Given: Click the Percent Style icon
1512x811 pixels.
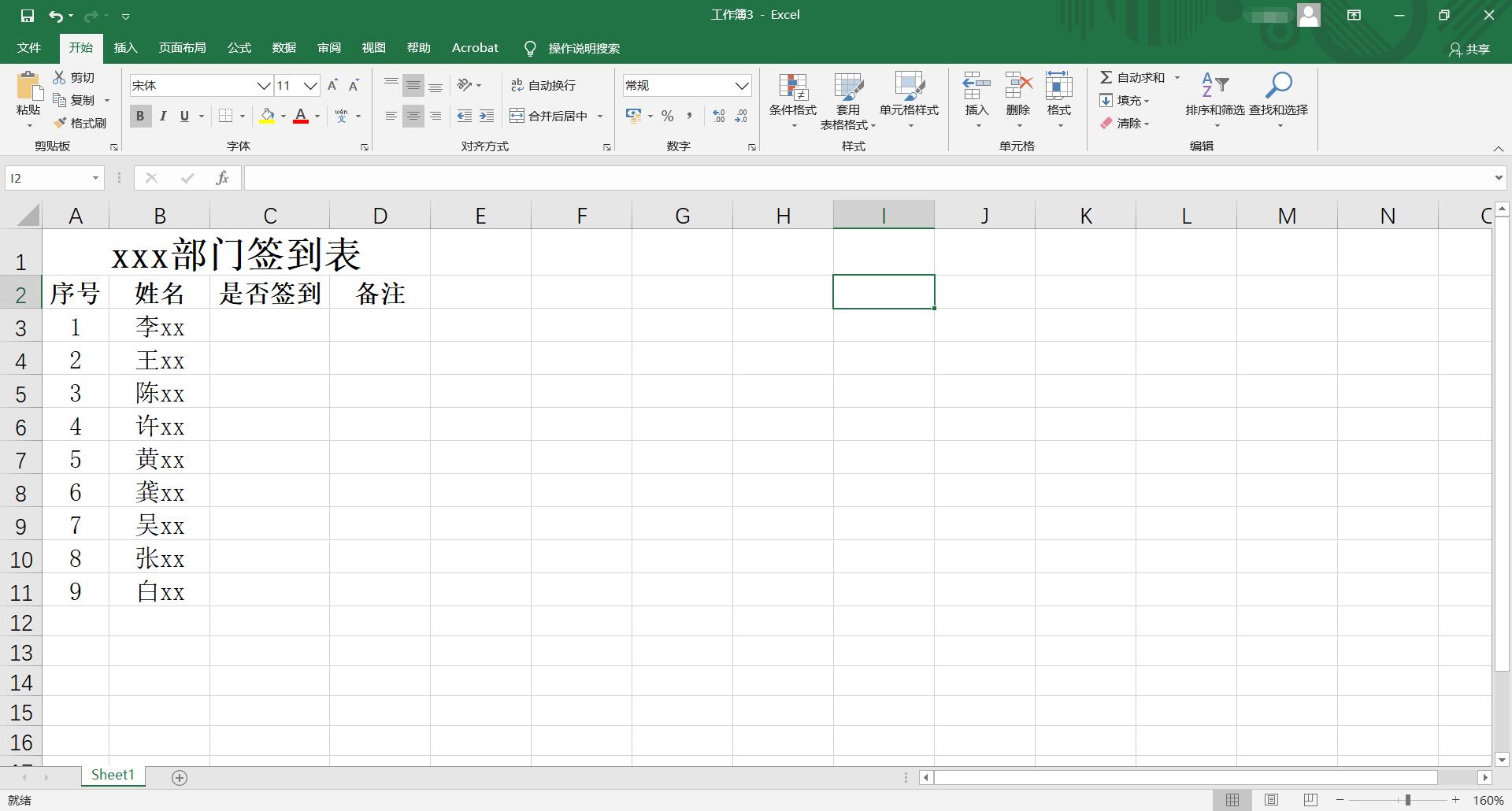Looking at the screenshot, I should point(667,116).
